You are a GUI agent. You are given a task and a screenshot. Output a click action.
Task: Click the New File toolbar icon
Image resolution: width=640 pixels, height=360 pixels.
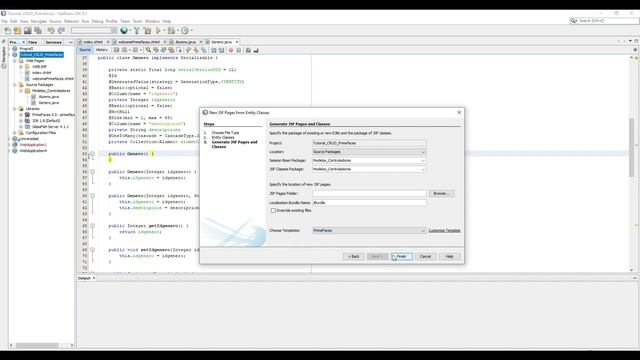[7, 31]
